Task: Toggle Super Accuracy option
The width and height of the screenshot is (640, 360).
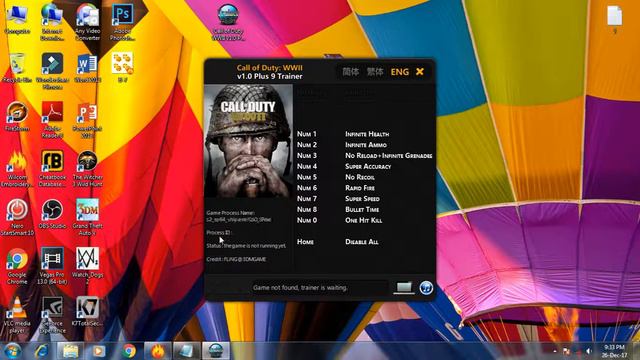Action: [x=368, y=166]
